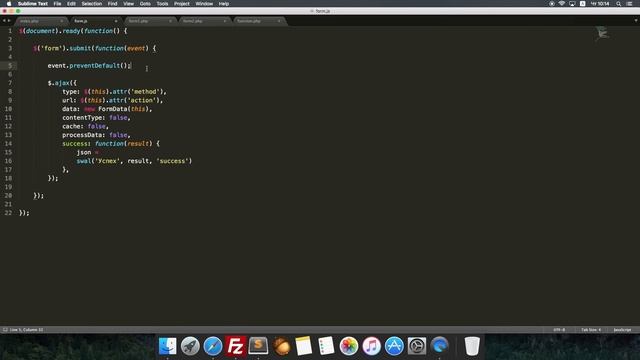This screenshot has height=360, width=640.
Task: Open the App Store dock icon
Action: click(394, 346)
